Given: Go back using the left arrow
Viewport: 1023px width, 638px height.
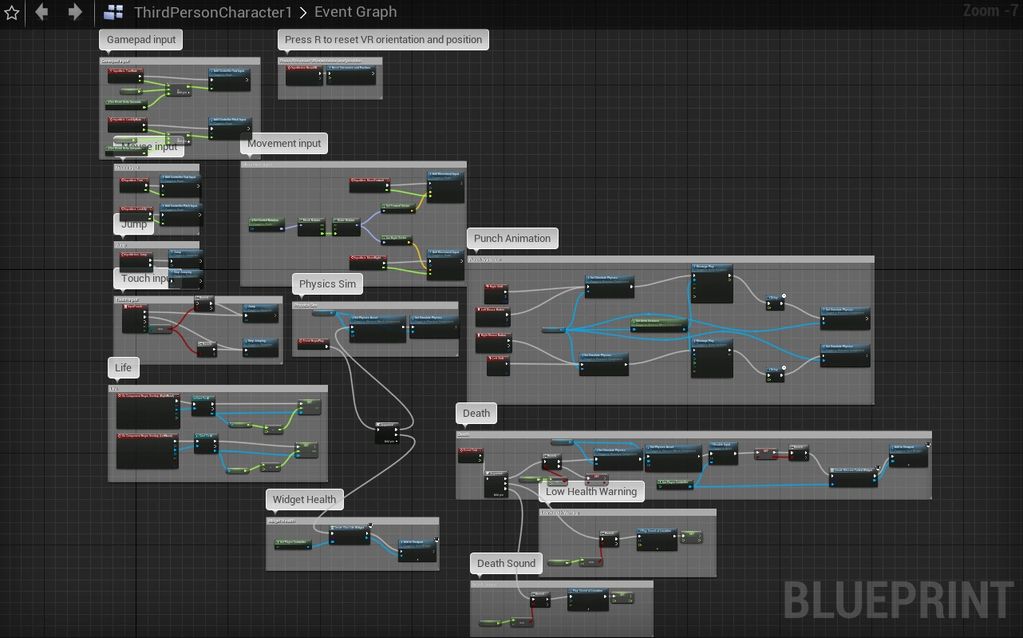Looking at the screenshot, I should coord(42,12).
